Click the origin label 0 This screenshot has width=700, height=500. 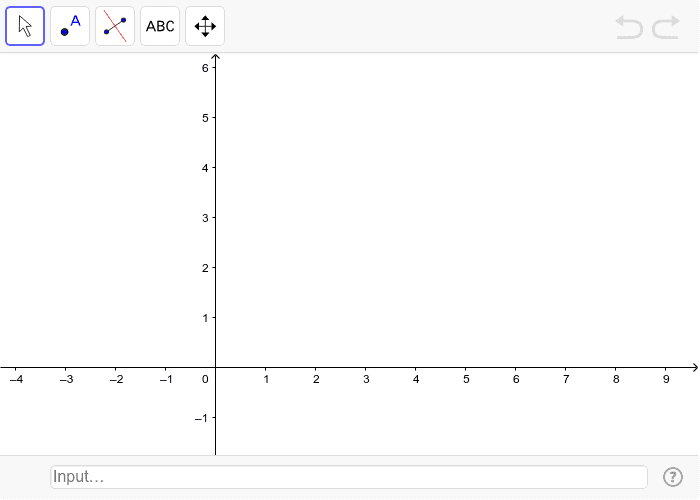205,379
